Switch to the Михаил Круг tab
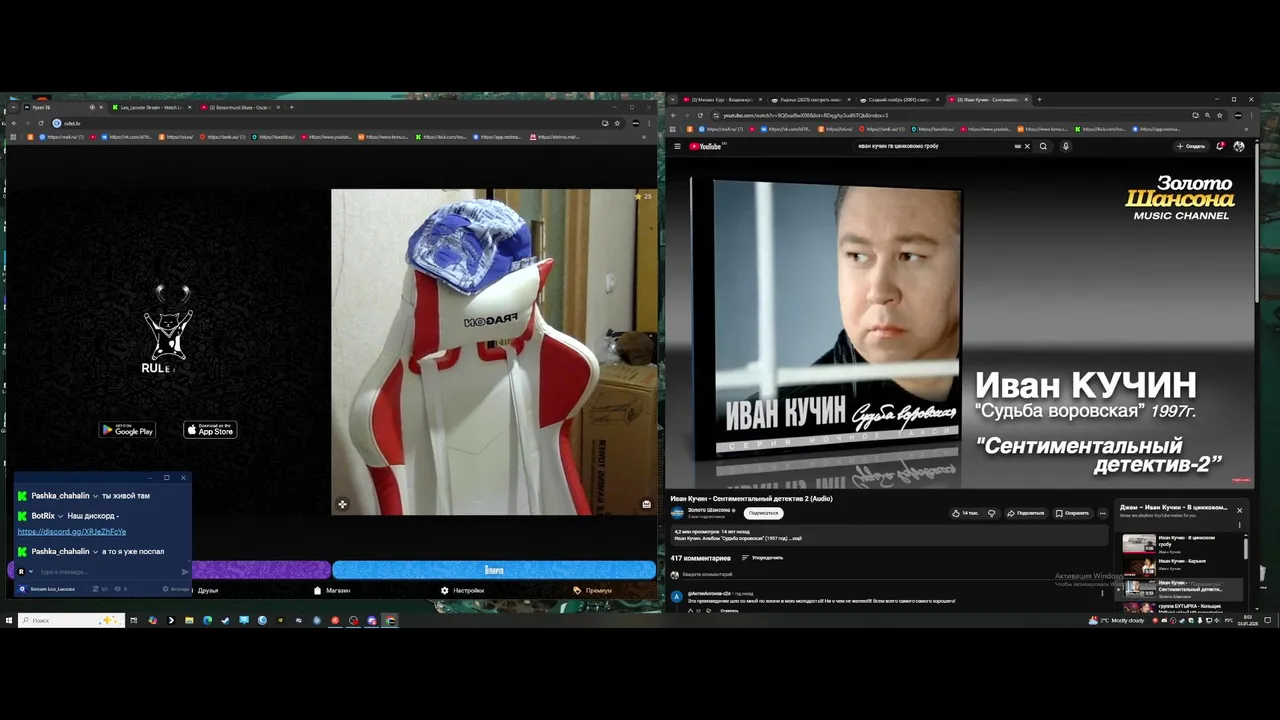The width and height of the screenshot is (1280, 720). (723, 100)
